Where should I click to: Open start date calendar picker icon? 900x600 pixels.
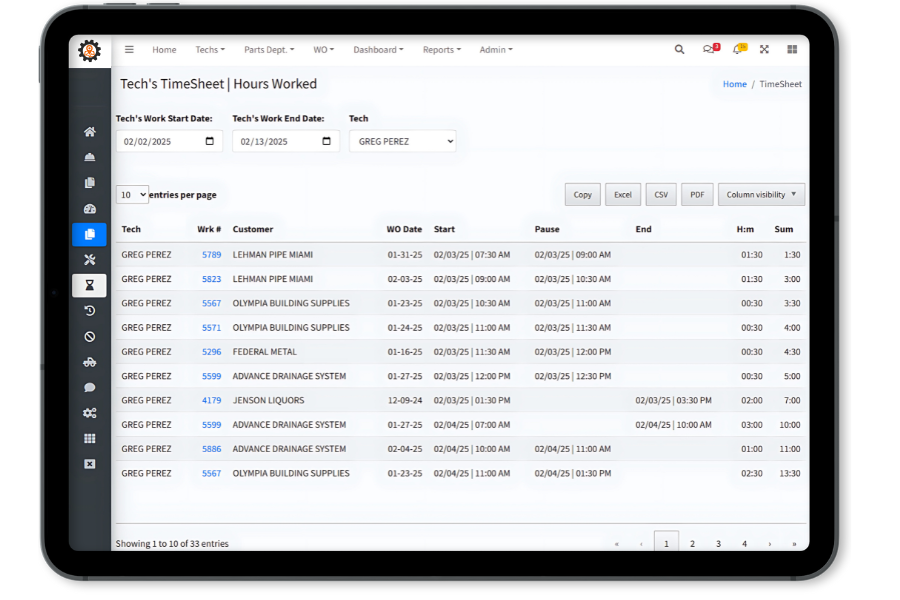click(x=210, y=141)
